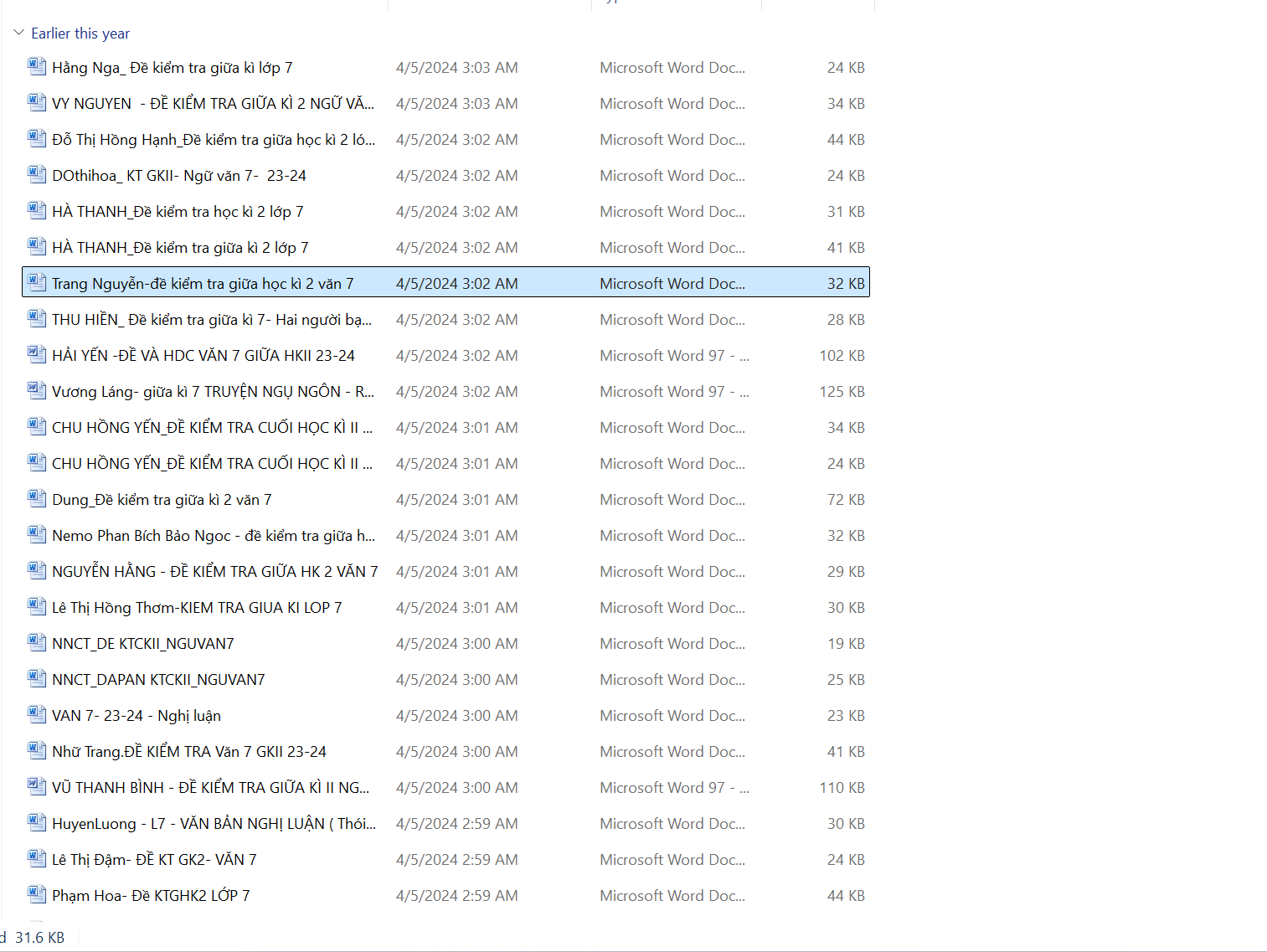
Task: Click Word icon beside VY NGUYEN file
Action: (x=37, y=103)
